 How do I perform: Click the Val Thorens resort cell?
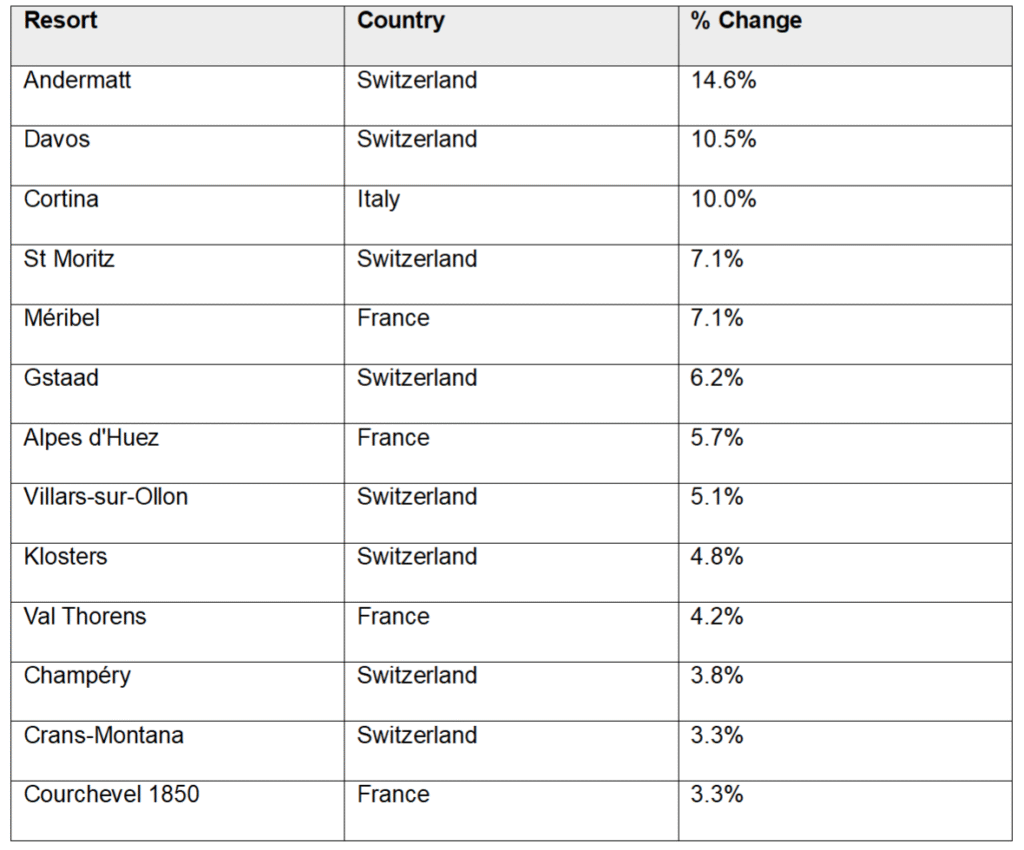pos(85,616)
